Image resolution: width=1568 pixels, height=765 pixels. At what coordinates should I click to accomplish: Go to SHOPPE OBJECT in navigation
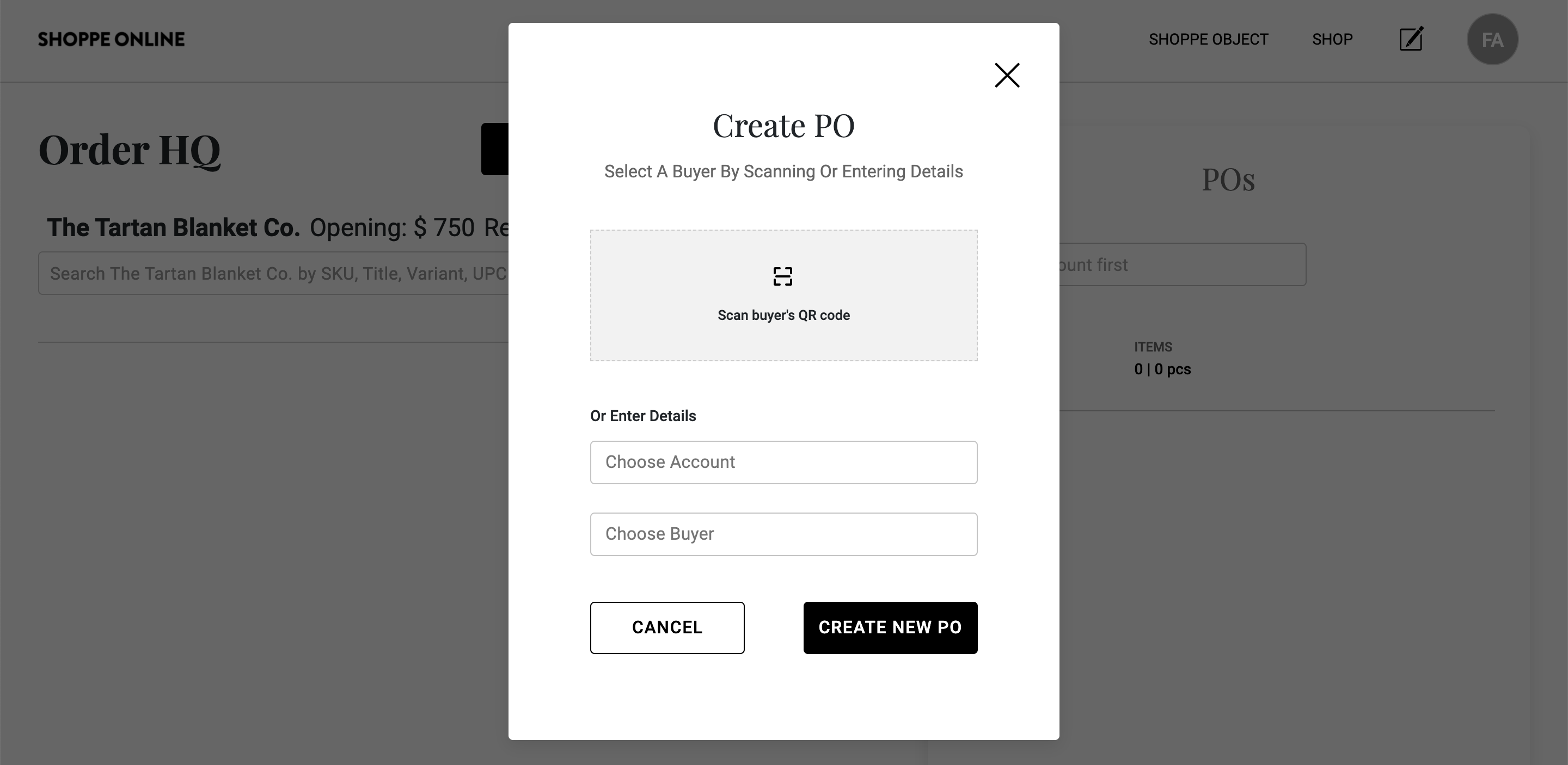(x=1208, y=40)
